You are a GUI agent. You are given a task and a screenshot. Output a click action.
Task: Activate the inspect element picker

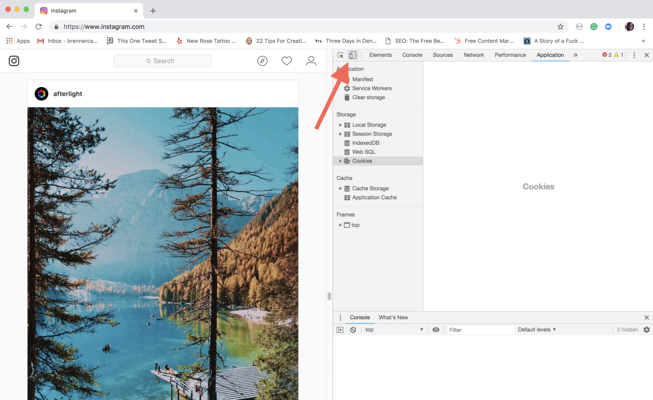pyautogui.click(x=341, y=55)
